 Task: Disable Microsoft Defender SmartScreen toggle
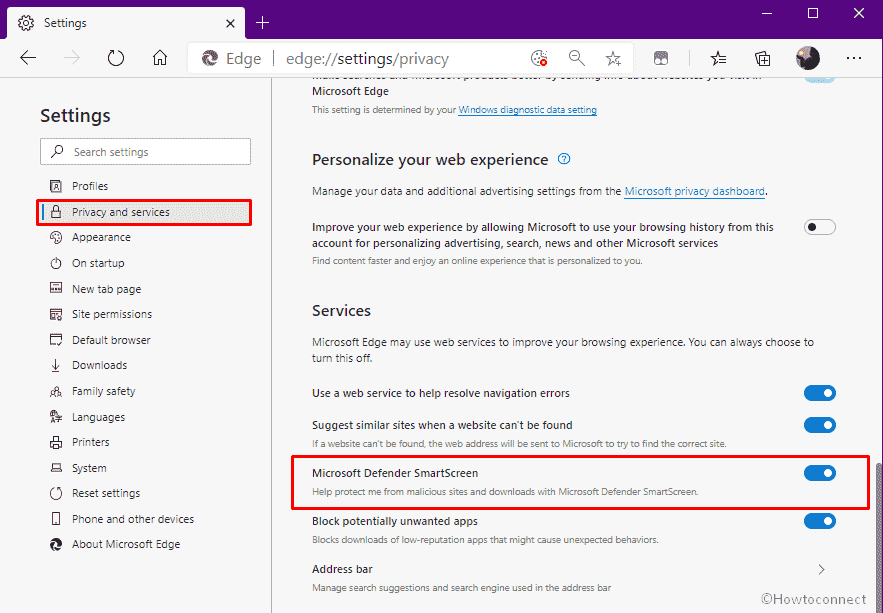819,473
